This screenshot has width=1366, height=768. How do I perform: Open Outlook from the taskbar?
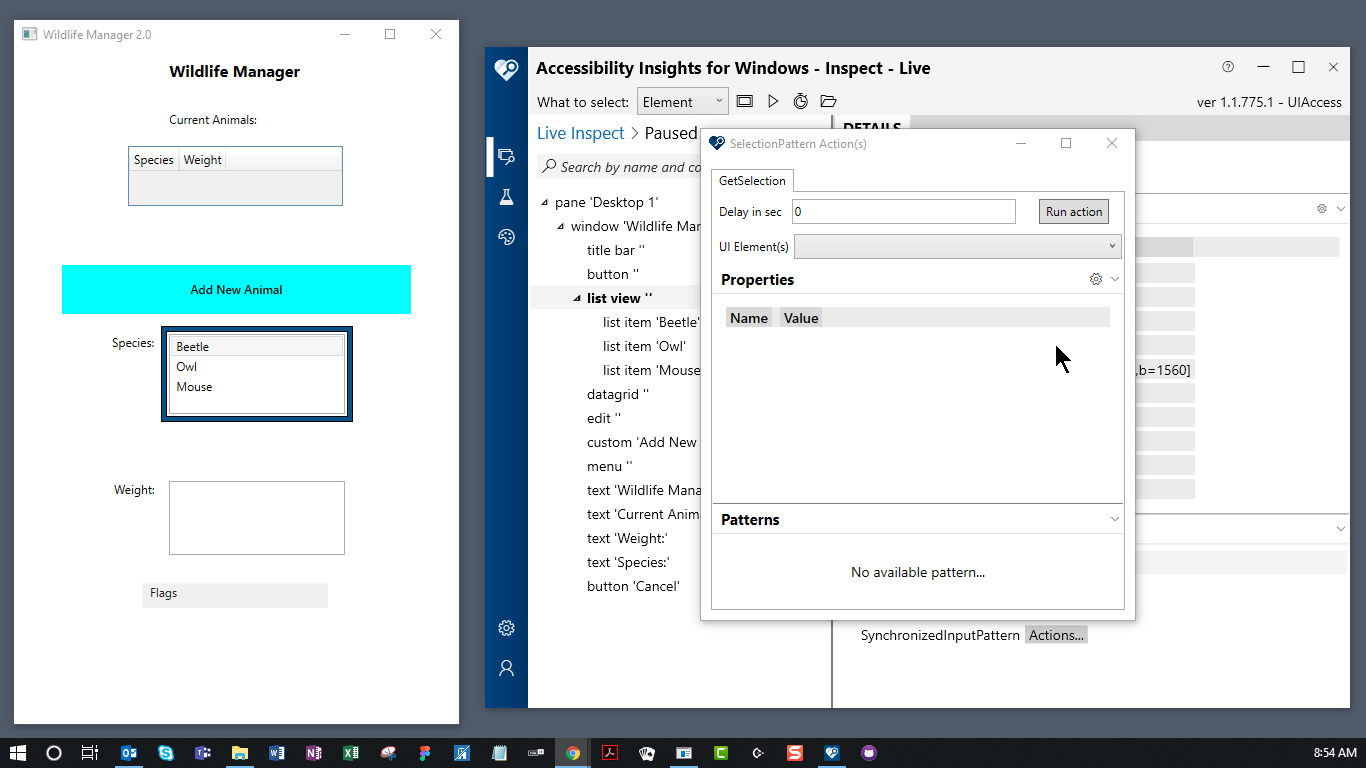click(x=129, y=753)
